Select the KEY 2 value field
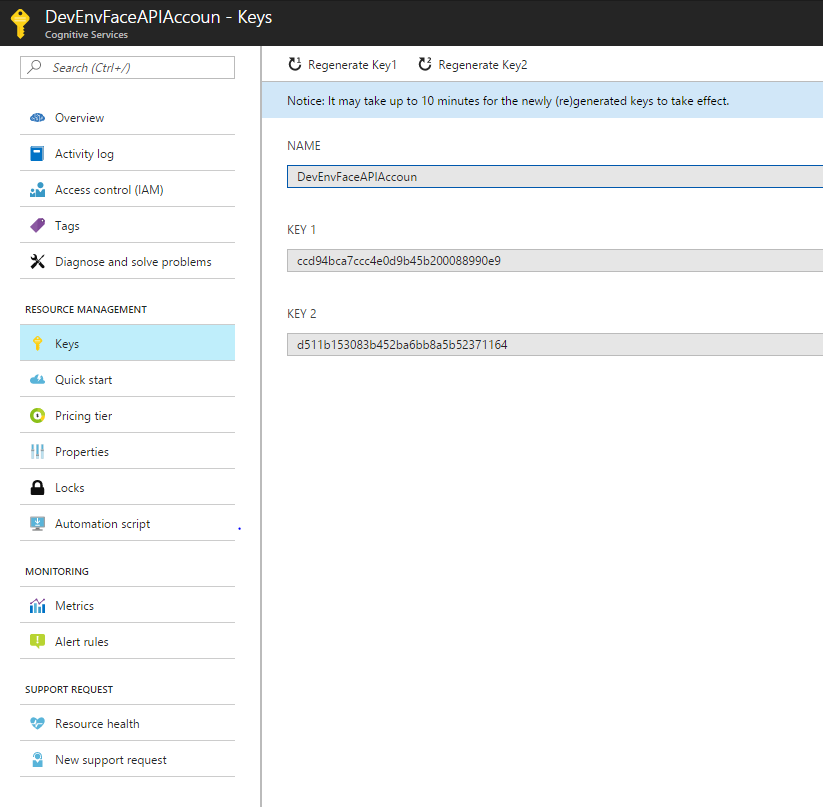Viewport: 823px width, 807px height. (x=555, y=344)
